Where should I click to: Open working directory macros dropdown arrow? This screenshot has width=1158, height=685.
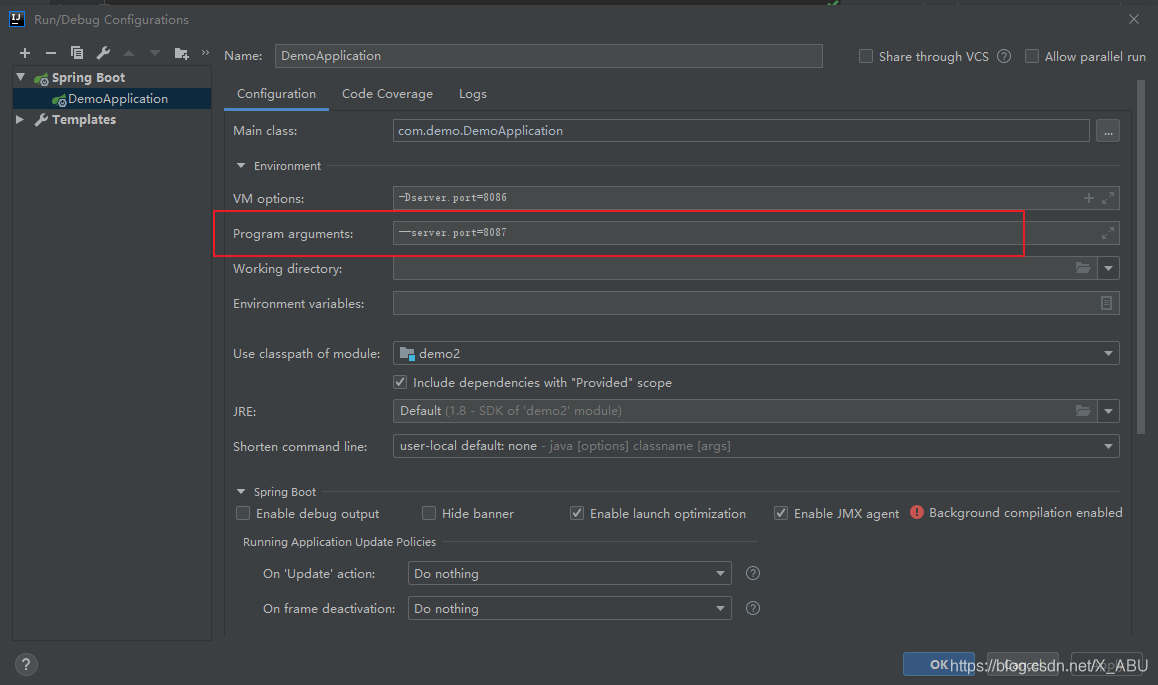click(x=1109, y=268)
